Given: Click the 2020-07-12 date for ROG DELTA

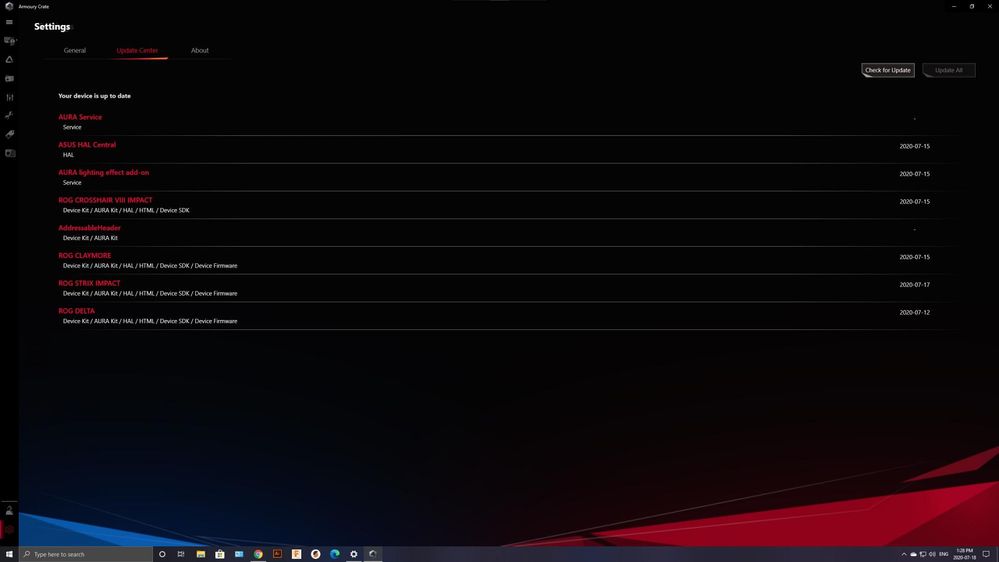Looking at the screenshot, I should [x=914, y=313].
